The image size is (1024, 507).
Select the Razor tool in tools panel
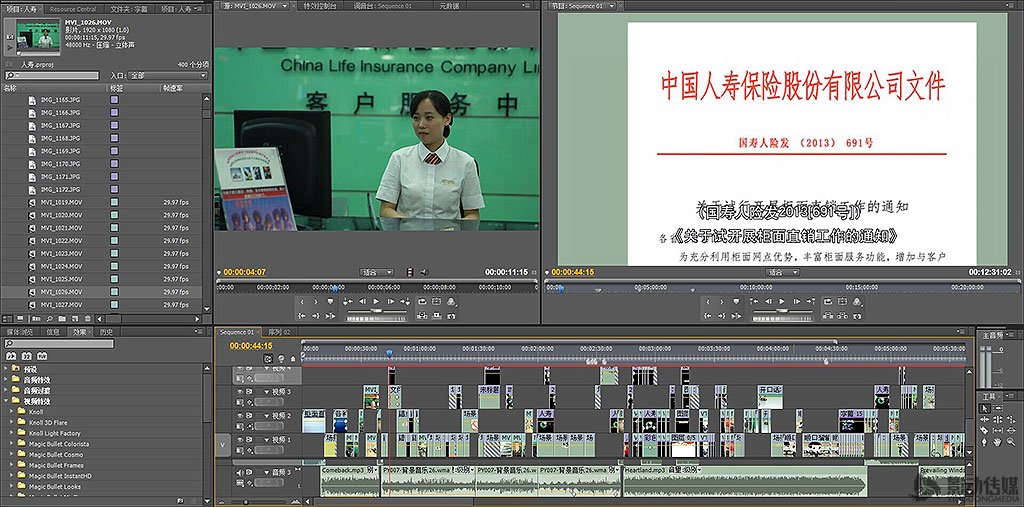point(984,430)
